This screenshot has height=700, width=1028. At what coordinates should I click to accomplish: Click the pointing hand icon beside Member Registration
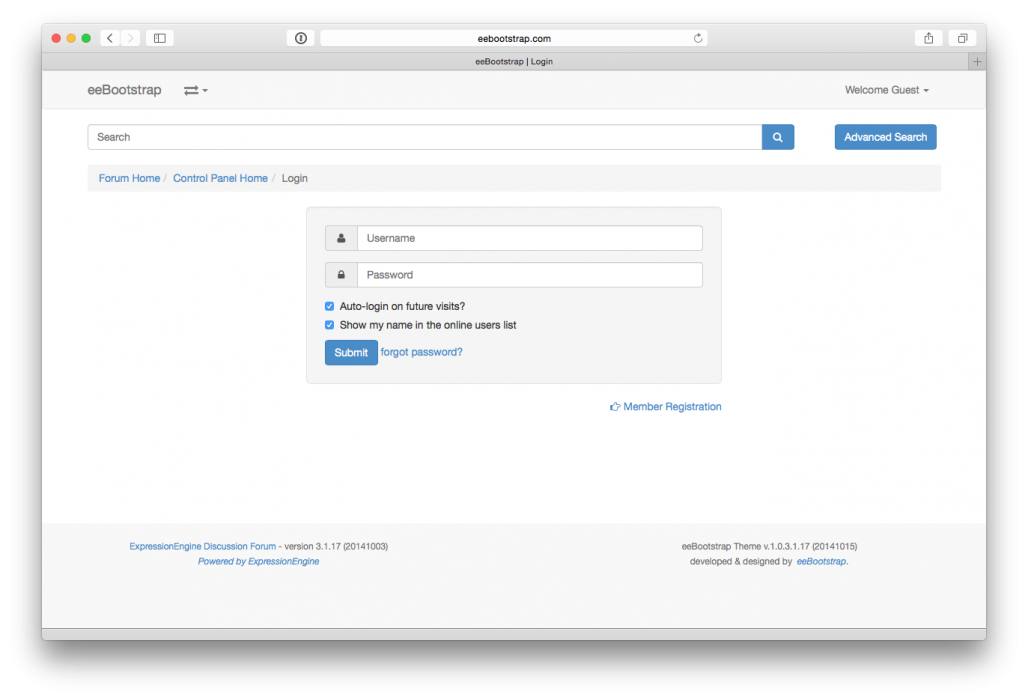click(x=615, y=406)
